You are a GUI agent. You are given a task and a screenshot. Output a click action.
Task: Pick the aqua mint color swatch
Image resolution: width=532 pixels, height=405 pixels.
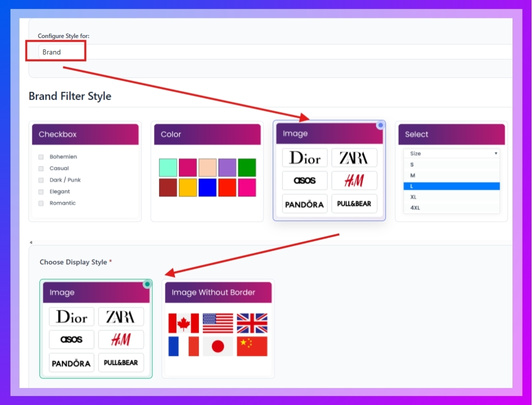[x=168, y=168]
